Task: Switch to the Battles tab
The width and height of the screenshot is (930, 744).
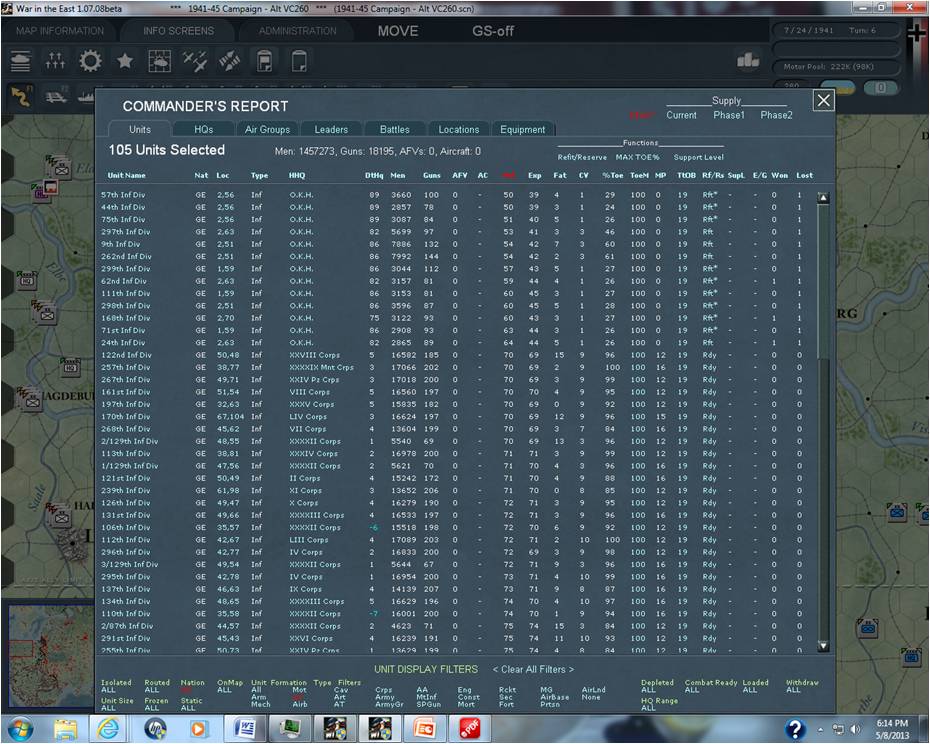Action: (x=394, y=129)
